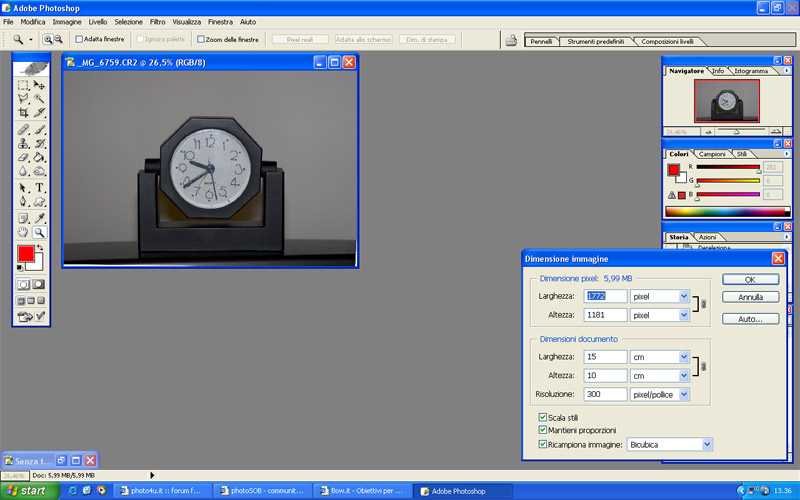Switch to the Istogramma tab
The height and width of the screenshot is (500, 800).
click(x=751, y=71)
